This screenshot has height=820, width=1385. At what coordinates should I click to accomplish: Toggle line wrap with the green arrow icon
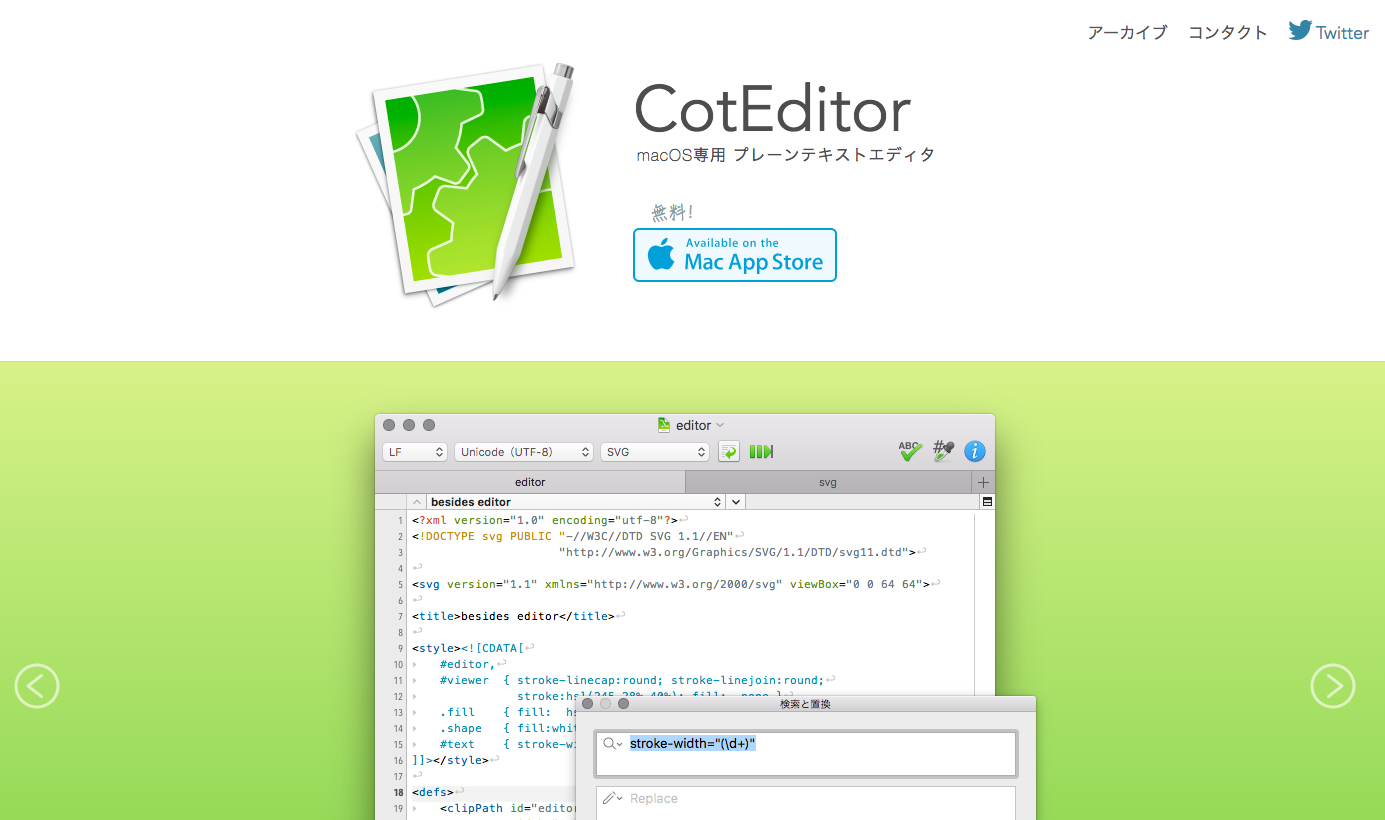click(728, 451)
